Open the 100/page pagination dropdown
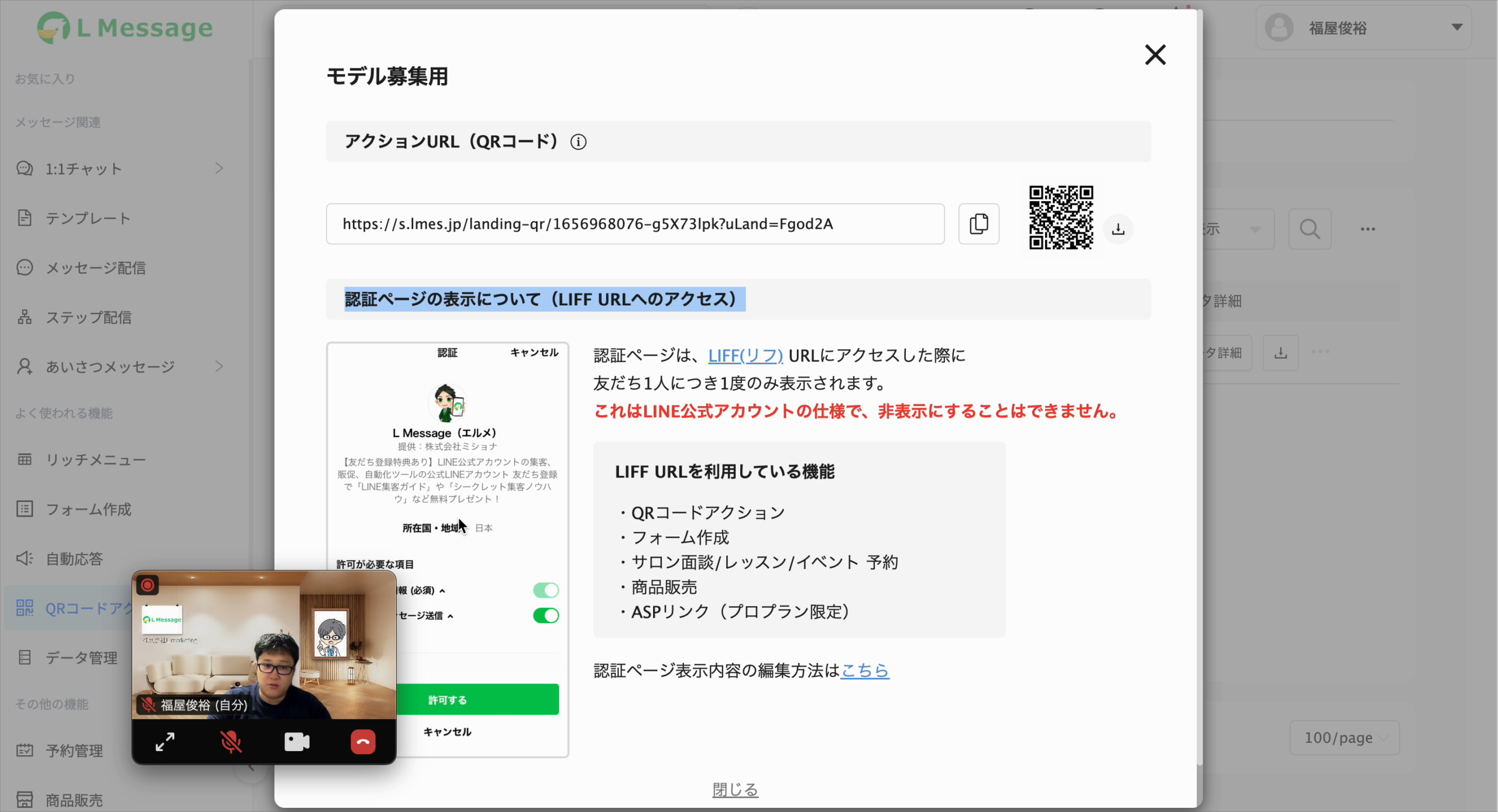Viewport: 1498px width, 812px height. pos(1345,738)
